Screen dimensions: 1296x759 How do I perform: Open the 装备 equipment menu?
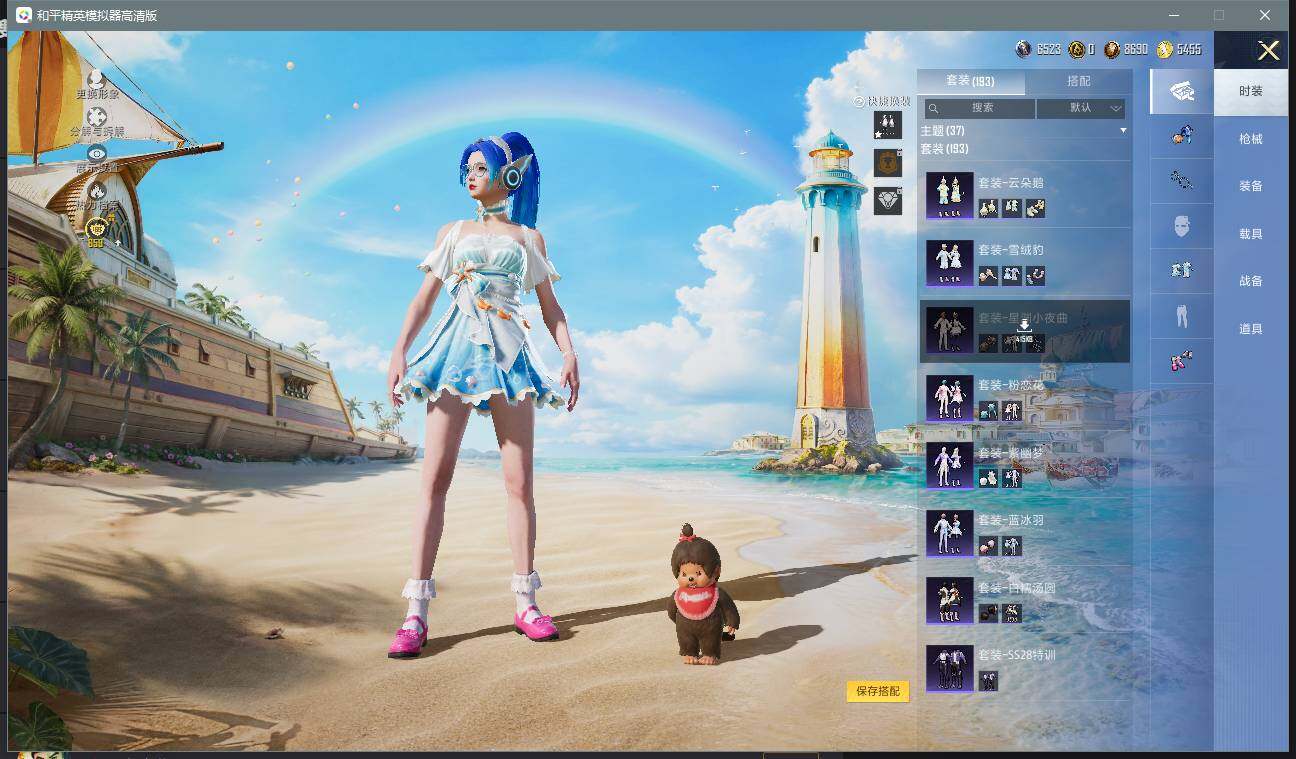pyautogui.click(x=1251, y=186)
